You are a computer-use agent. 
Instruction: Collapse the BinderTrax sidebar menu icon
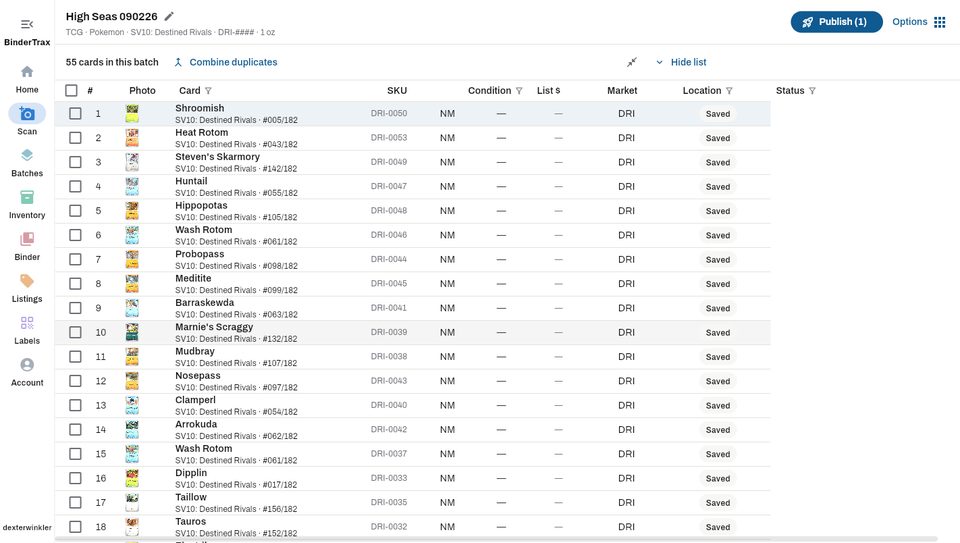click(27, 24)
